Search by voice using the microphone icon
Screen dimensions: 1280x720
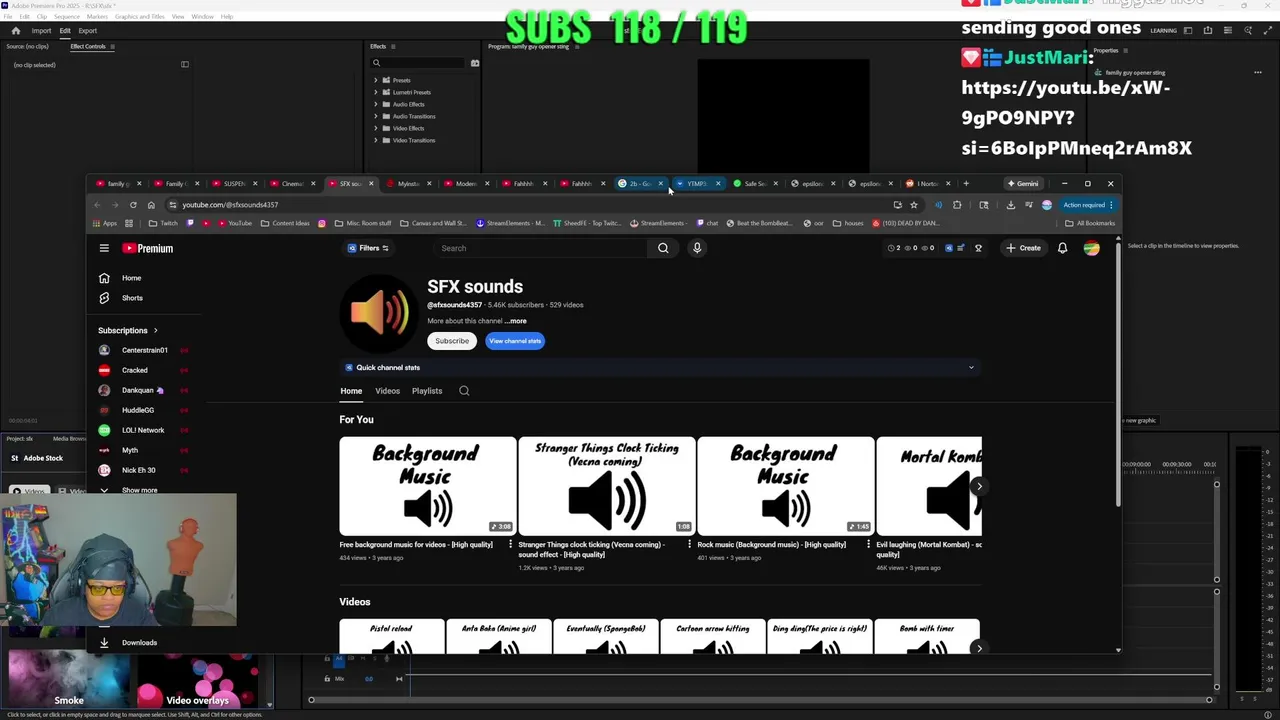[x=697, y=248]
